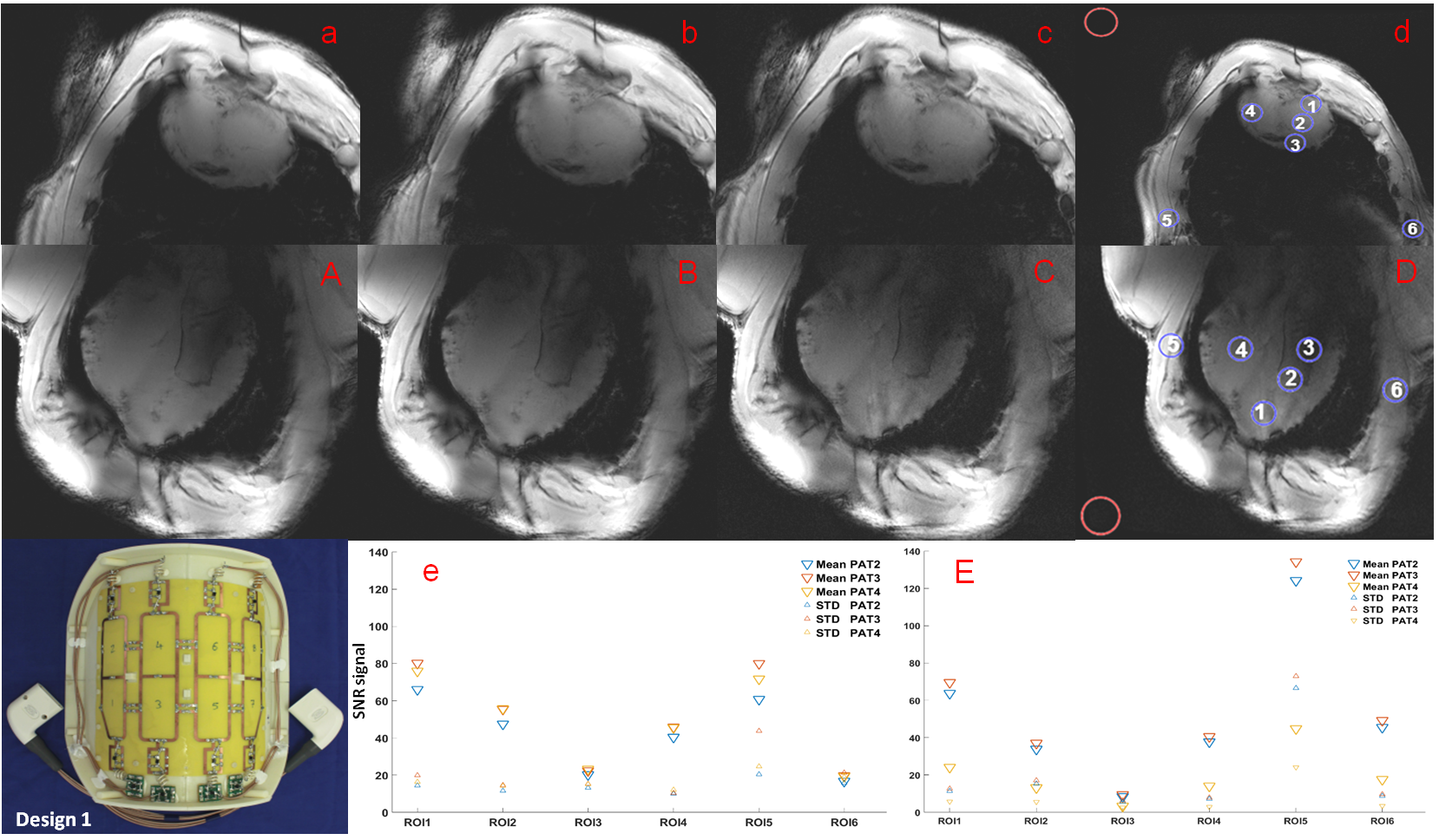Open the MRI image labeled lowercase a
Image resolution: width=1439 pixels, height=840 pixels.
point(180,123)
